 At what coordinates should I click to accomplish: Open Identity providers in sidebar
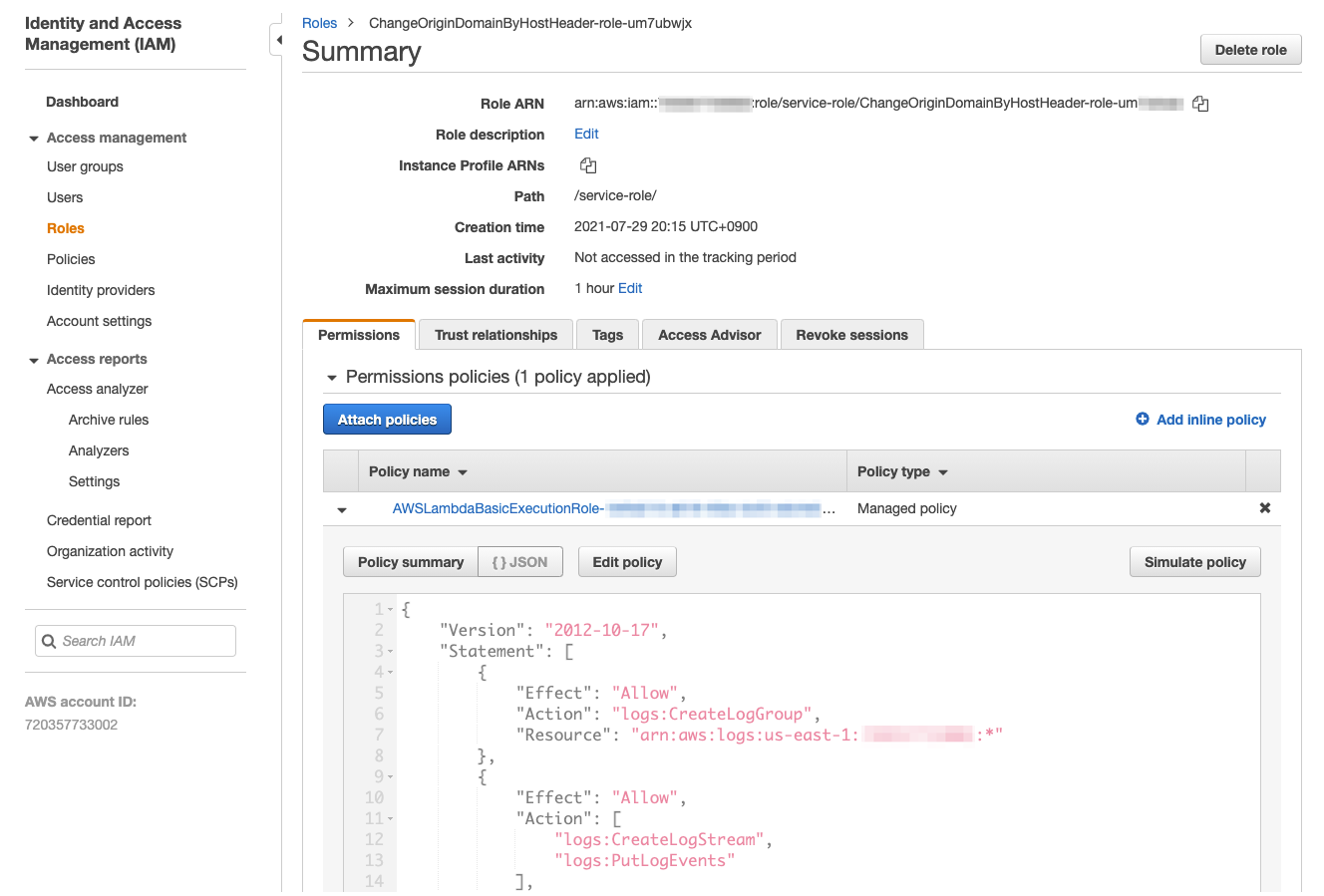pyautogui.click(x=101, y=290)
